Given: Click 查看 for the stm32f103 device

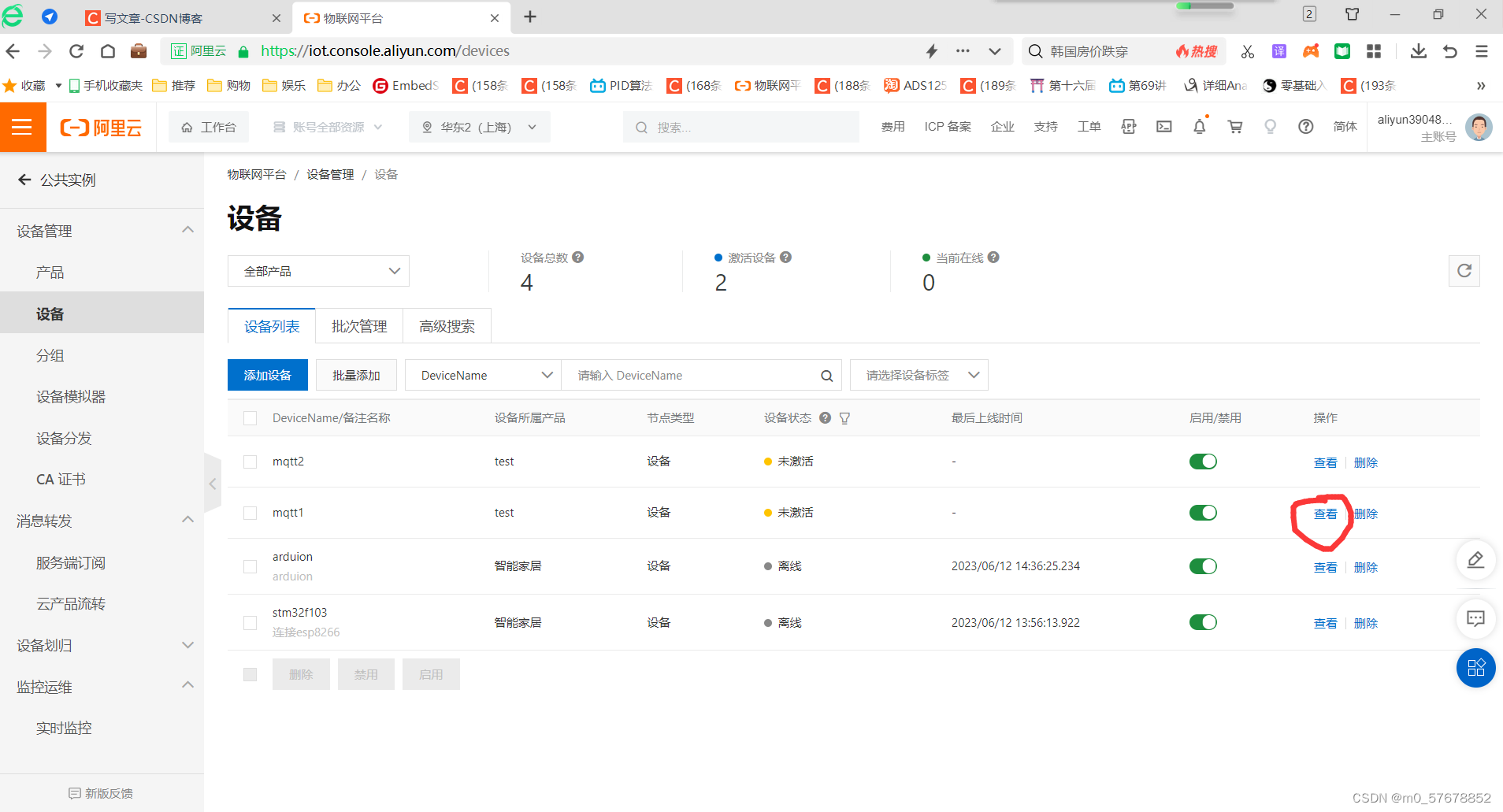Looking at the screenshot, I should (1325, 624).
